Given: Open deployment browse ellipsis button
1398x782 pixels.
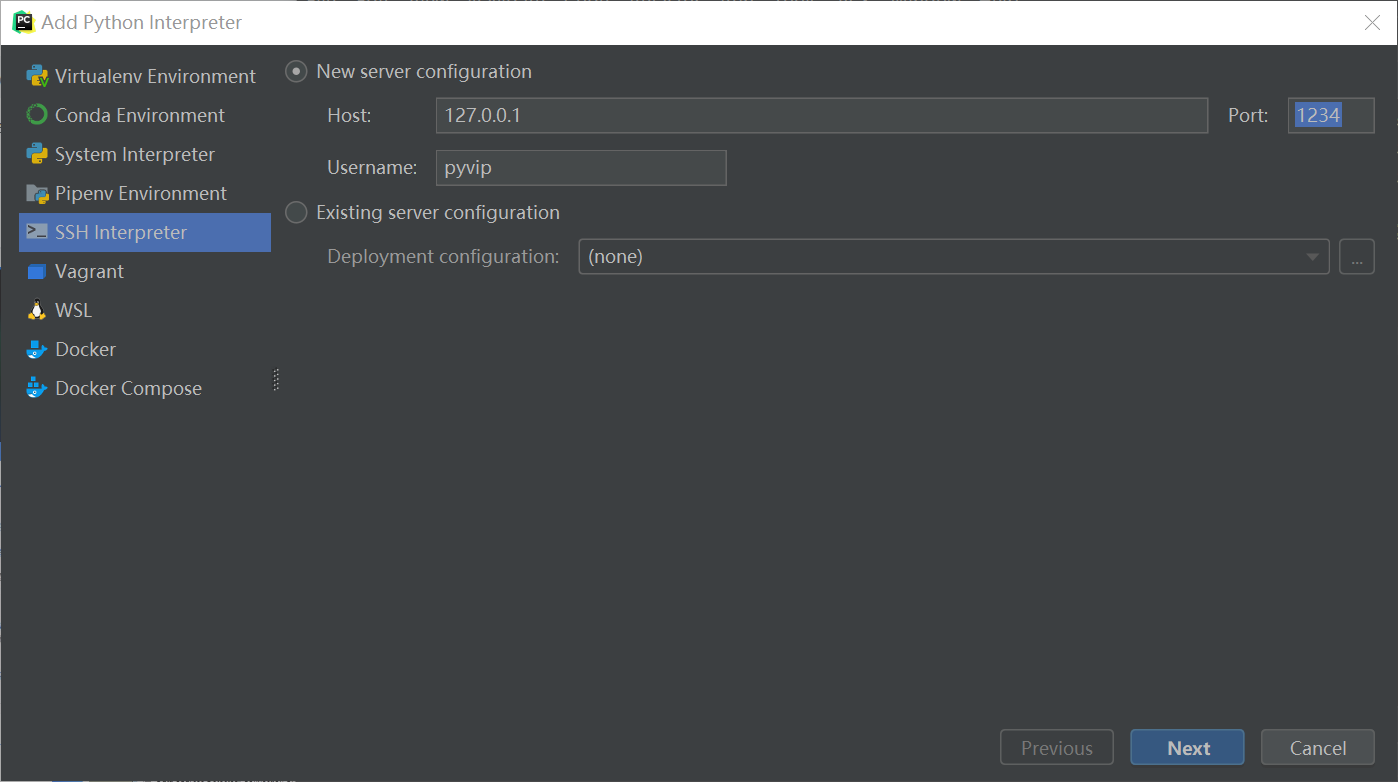Looking at the screenshot, I should [x=1357, y=257].
